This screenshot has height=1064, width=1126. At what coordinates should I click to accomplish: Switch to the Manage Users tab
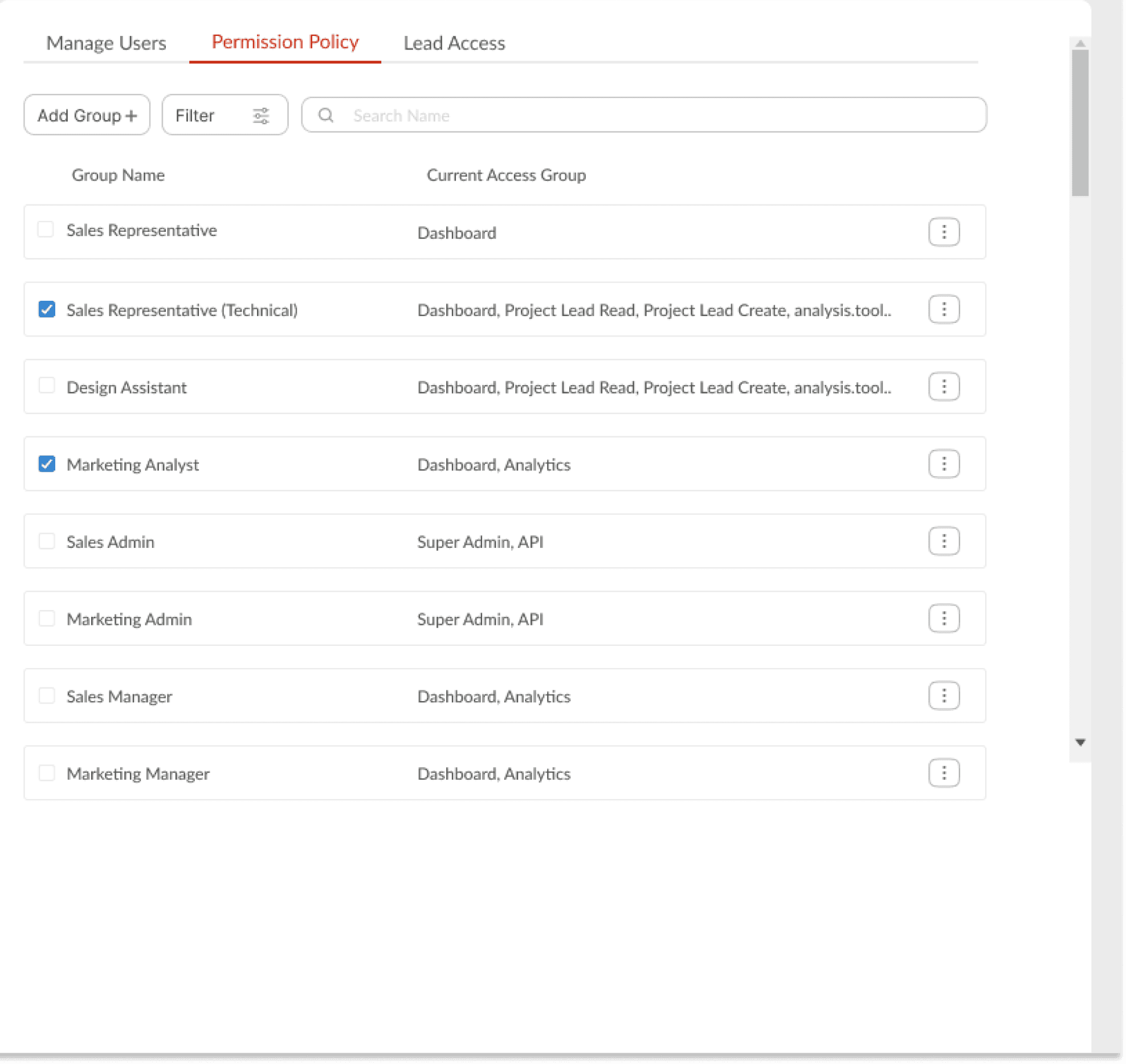click(x=106, y=43)
